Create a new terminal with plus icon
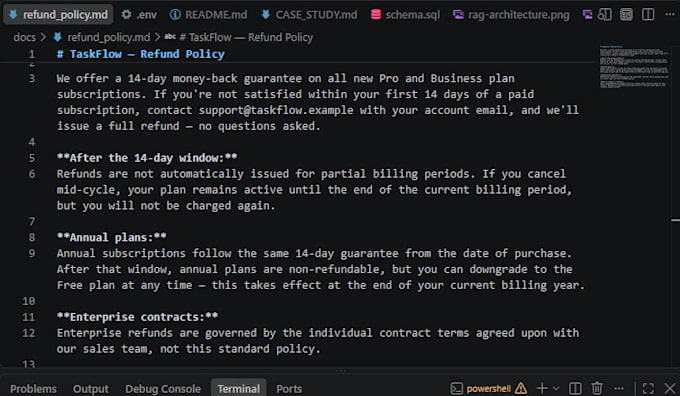The image size is (680, 396). [542, 388]
